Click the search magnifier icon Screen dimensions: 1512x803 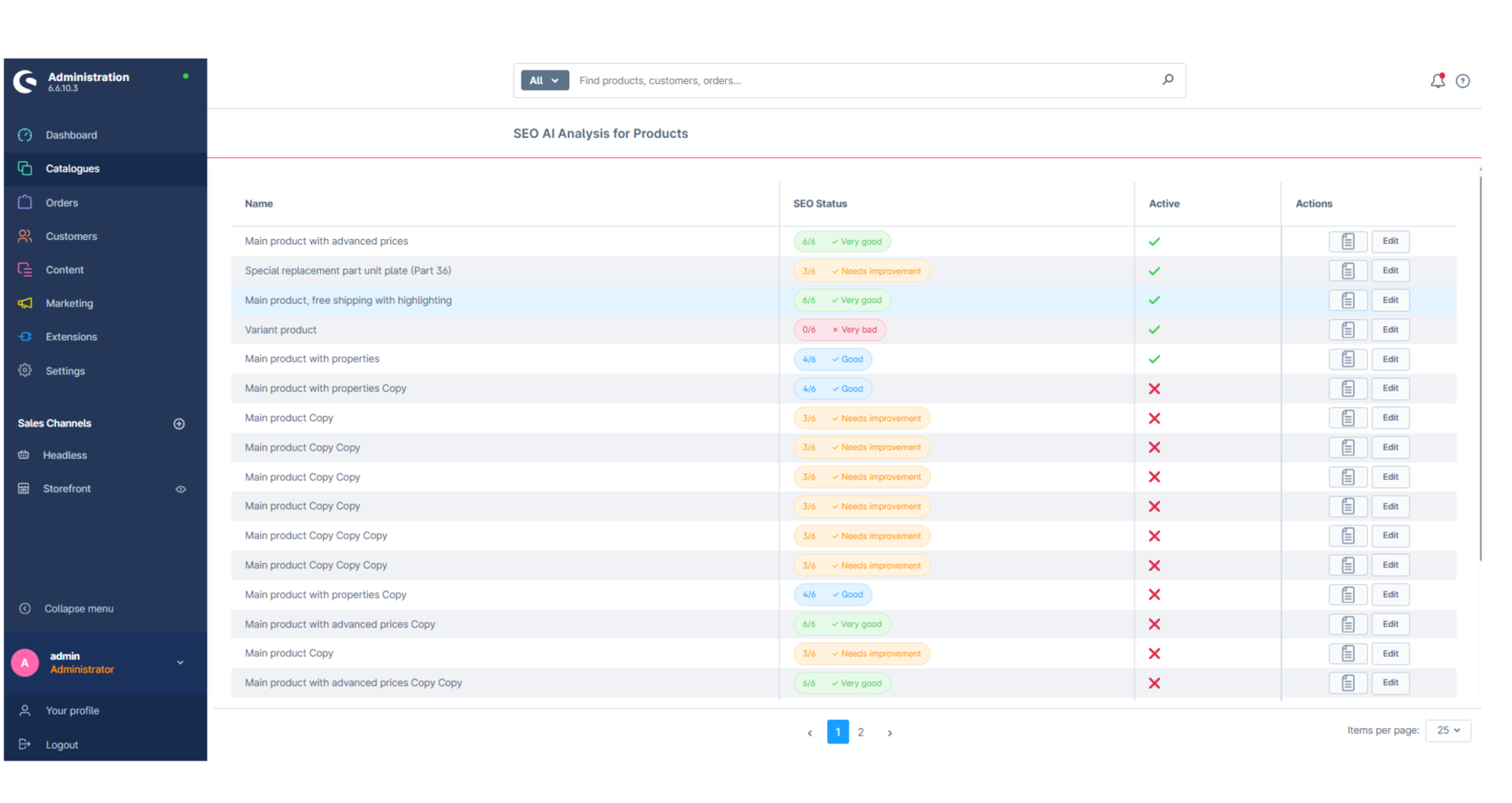pos(1167,79)
